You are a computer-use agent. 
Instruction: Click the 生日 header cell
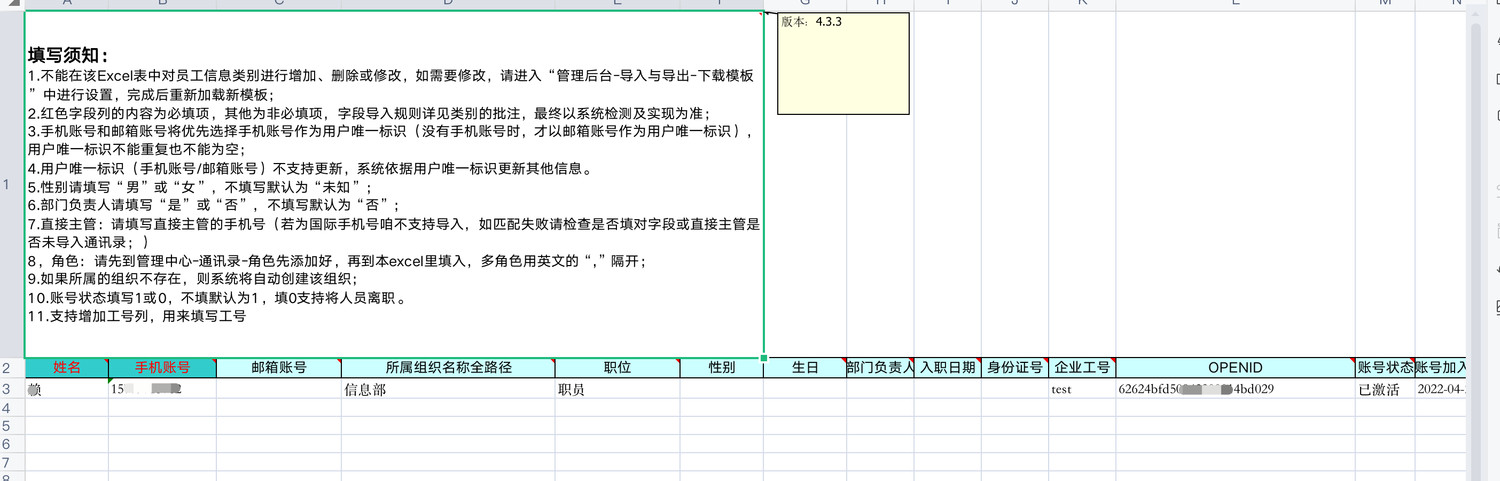[x=805, y=368]
